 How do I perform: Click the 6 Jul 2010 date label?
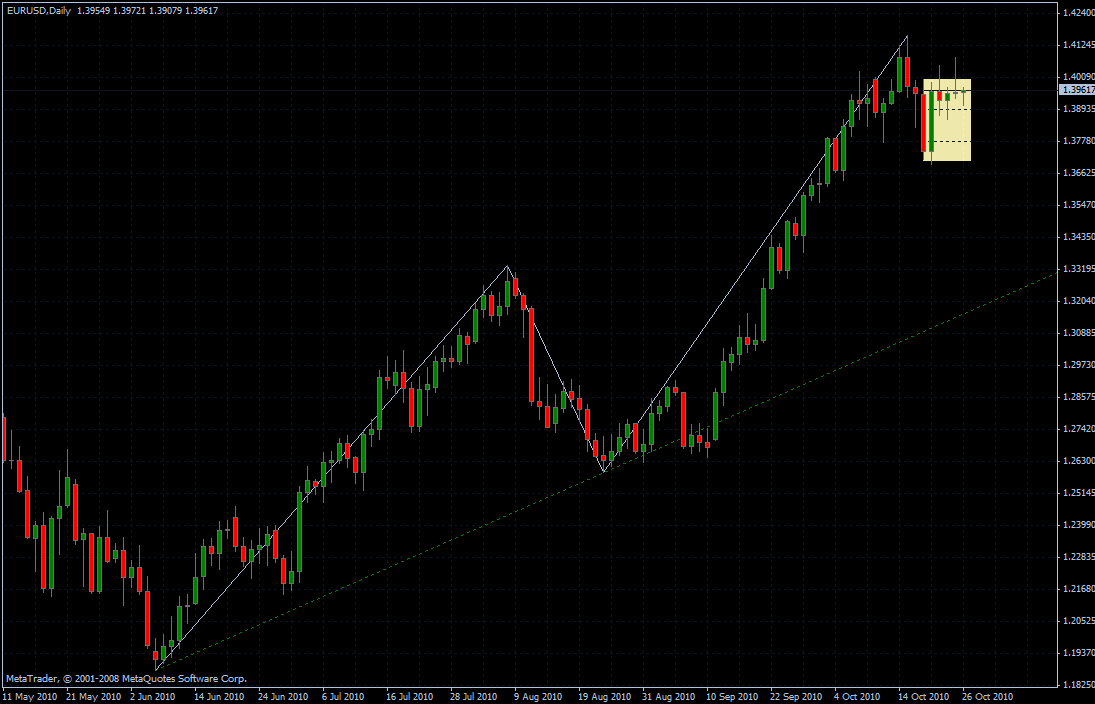[343, 697]
